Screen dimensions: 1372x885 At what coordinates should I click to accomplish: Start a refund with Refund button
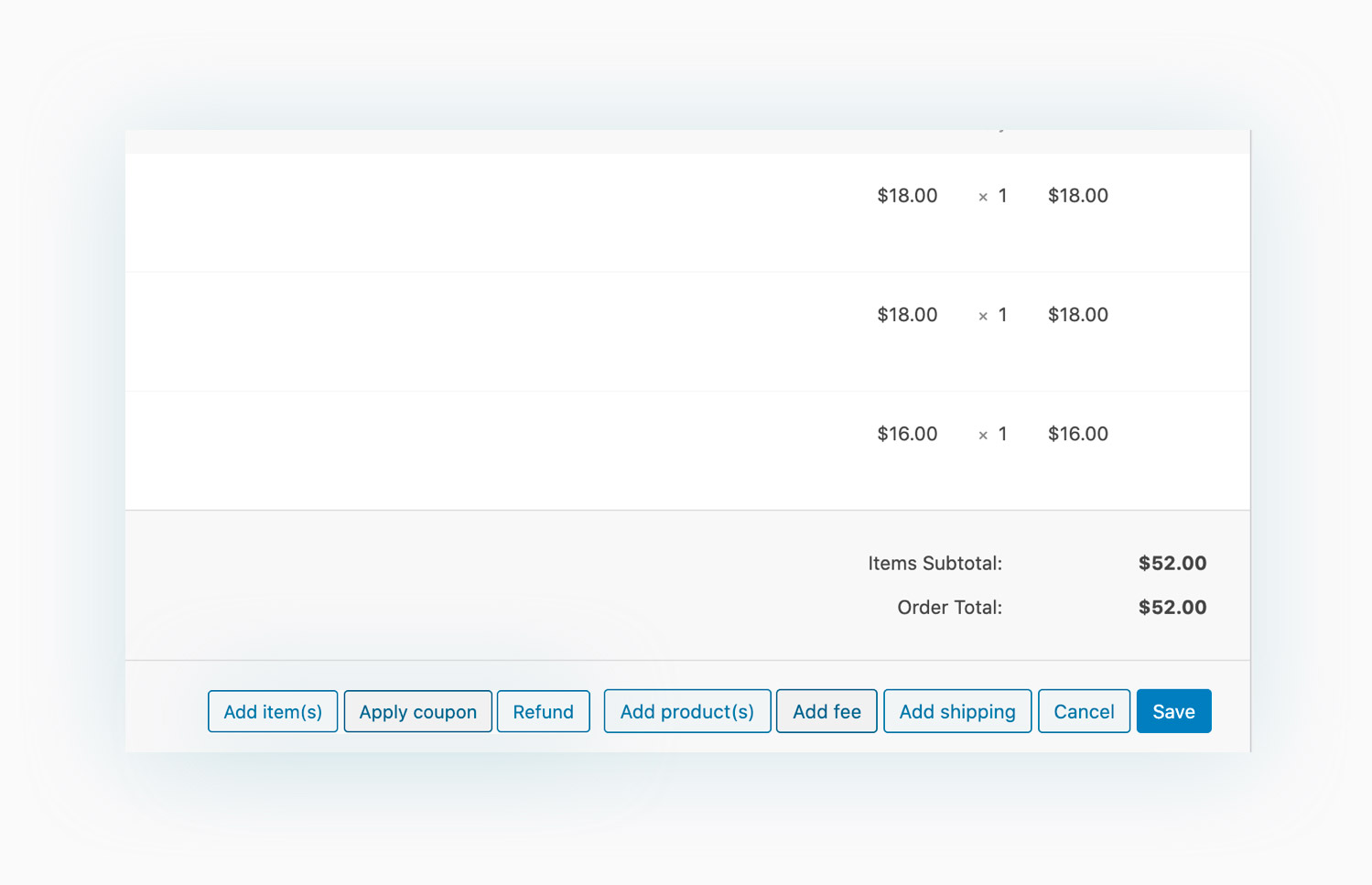point(543,711)
